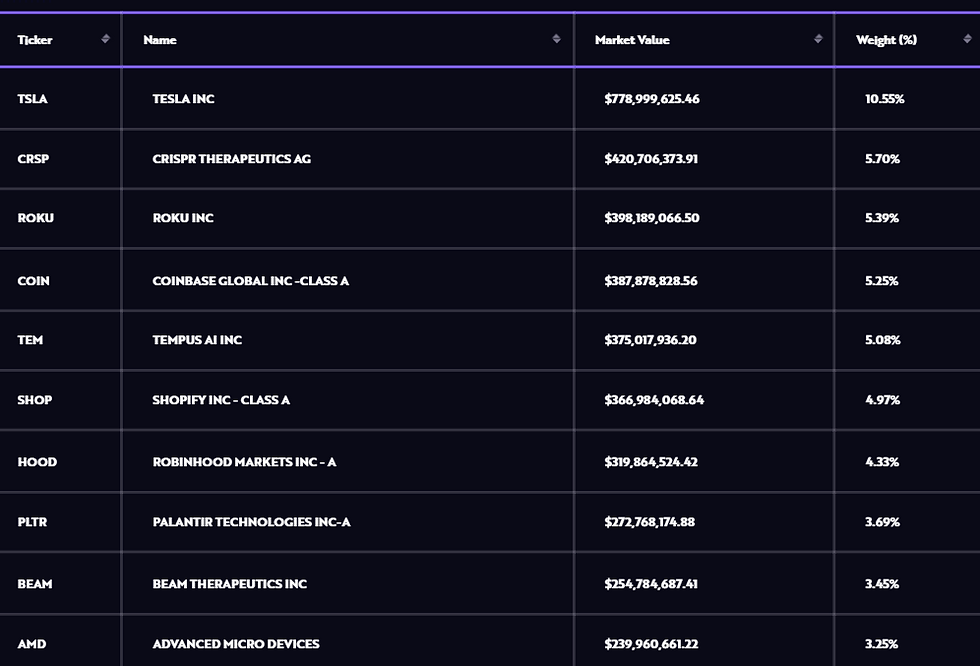Screen dimensions: 980x666
Task: Click COINBASE GLOBAL INC -CLASS A name
Action: [251, 281]
